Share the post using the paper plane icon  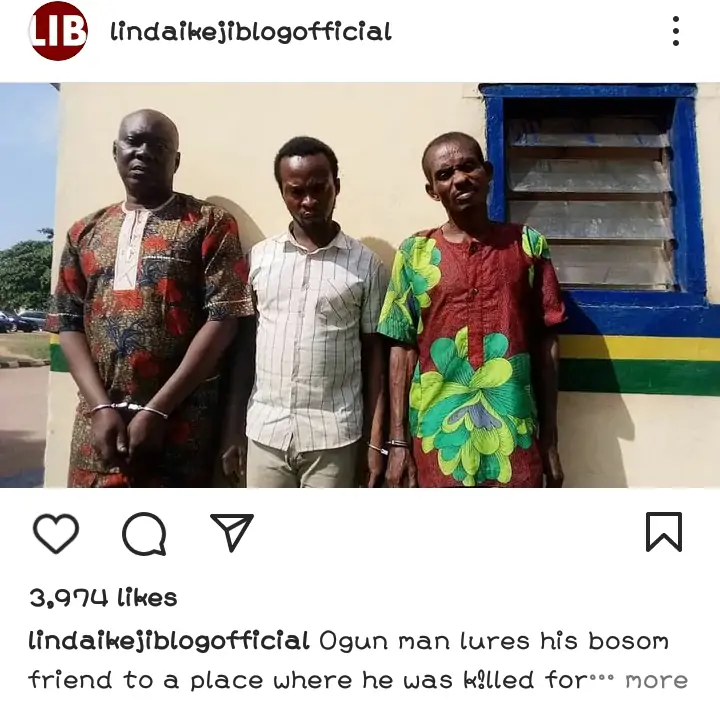(x=232, y=532)
